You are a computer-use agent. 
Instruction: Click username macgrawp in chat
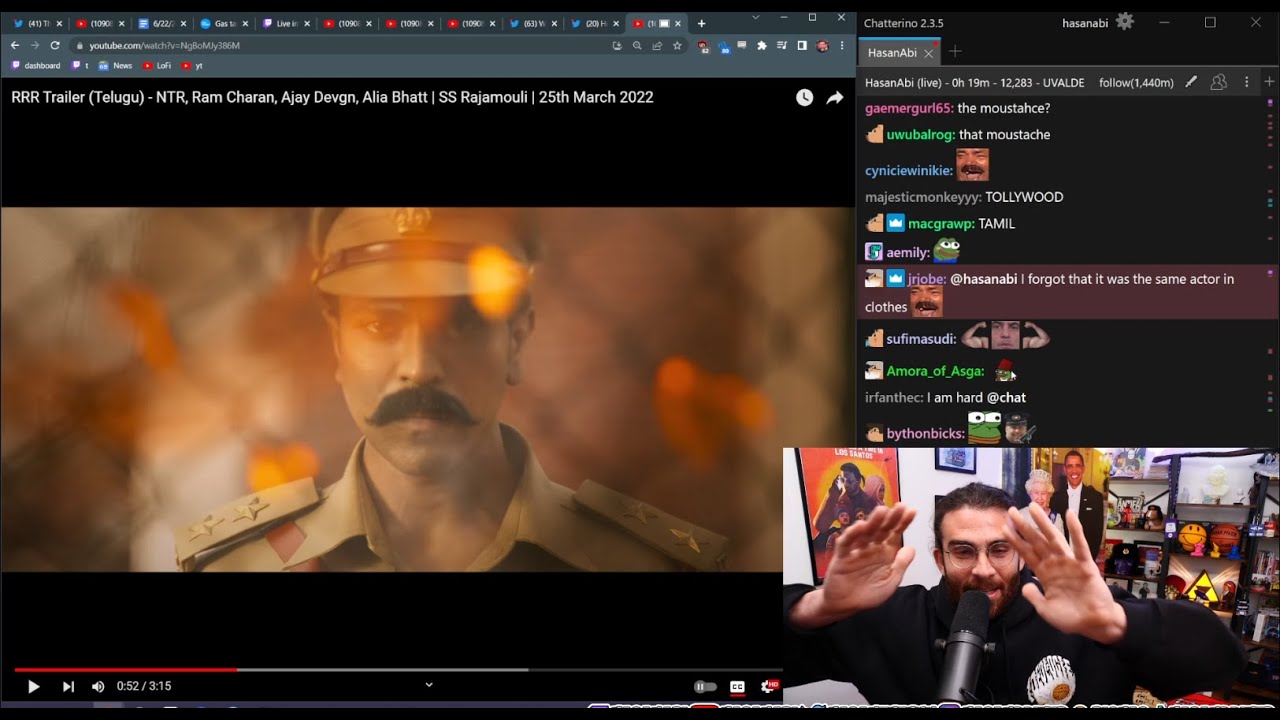[941, 223]
